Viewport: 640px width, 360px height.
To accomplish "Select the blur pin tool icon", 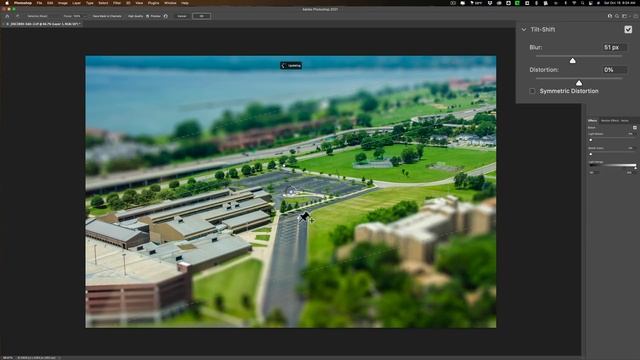I will click(x=17, y=16).
